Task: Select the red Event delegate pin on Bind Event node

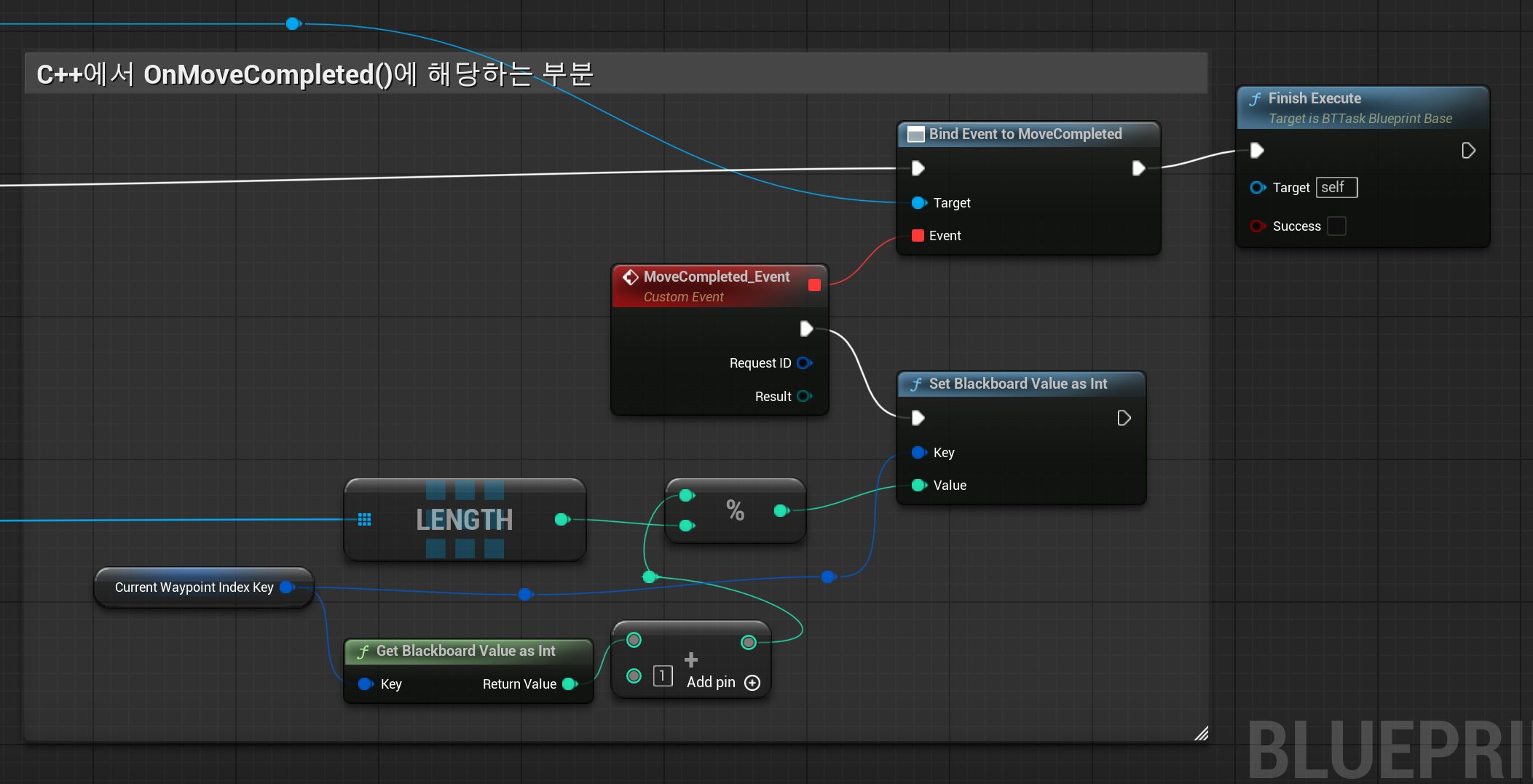Action: [918, 235]
